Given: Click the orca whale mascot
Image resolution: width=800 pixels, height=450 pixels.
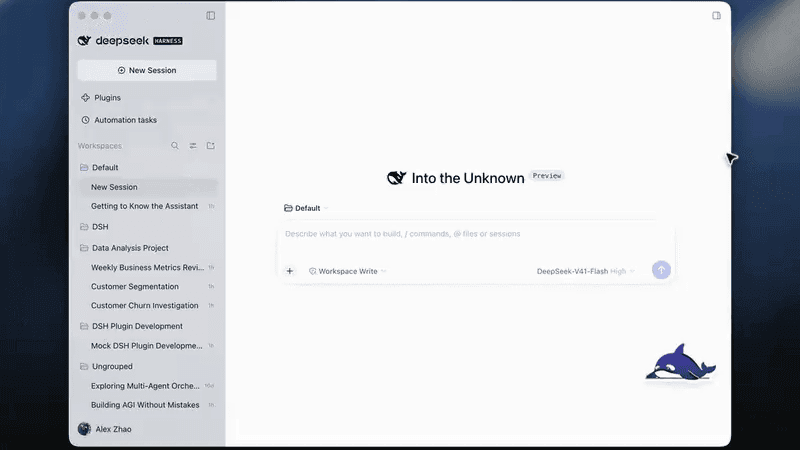Looking at the screenshot, I should 681,363.
